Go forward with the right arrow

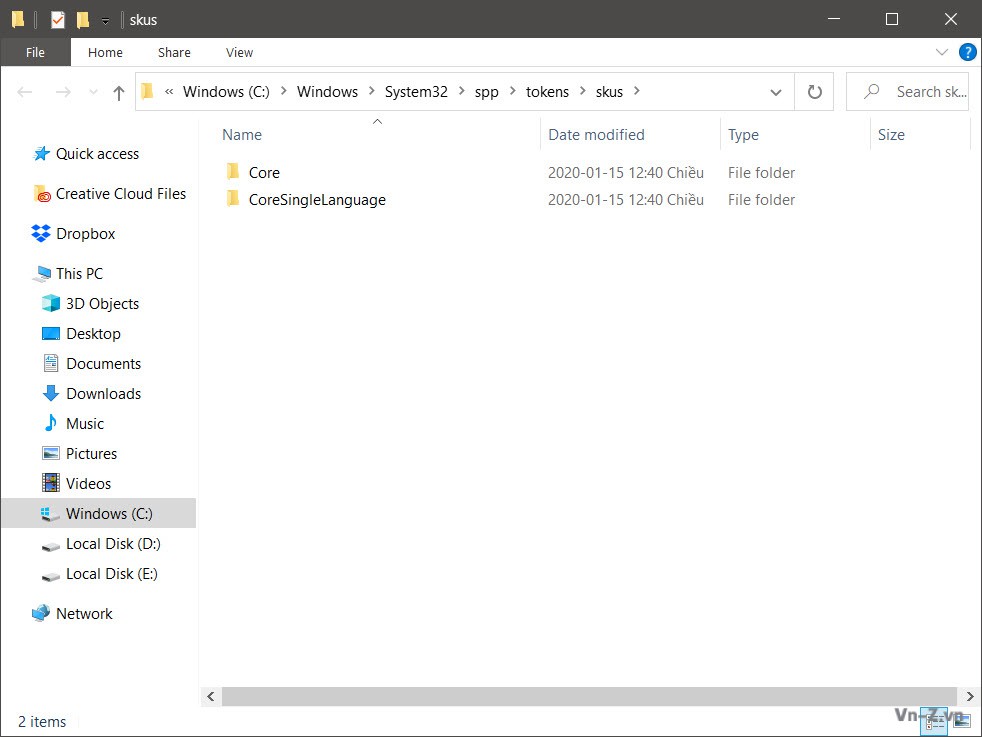point(63,93)
